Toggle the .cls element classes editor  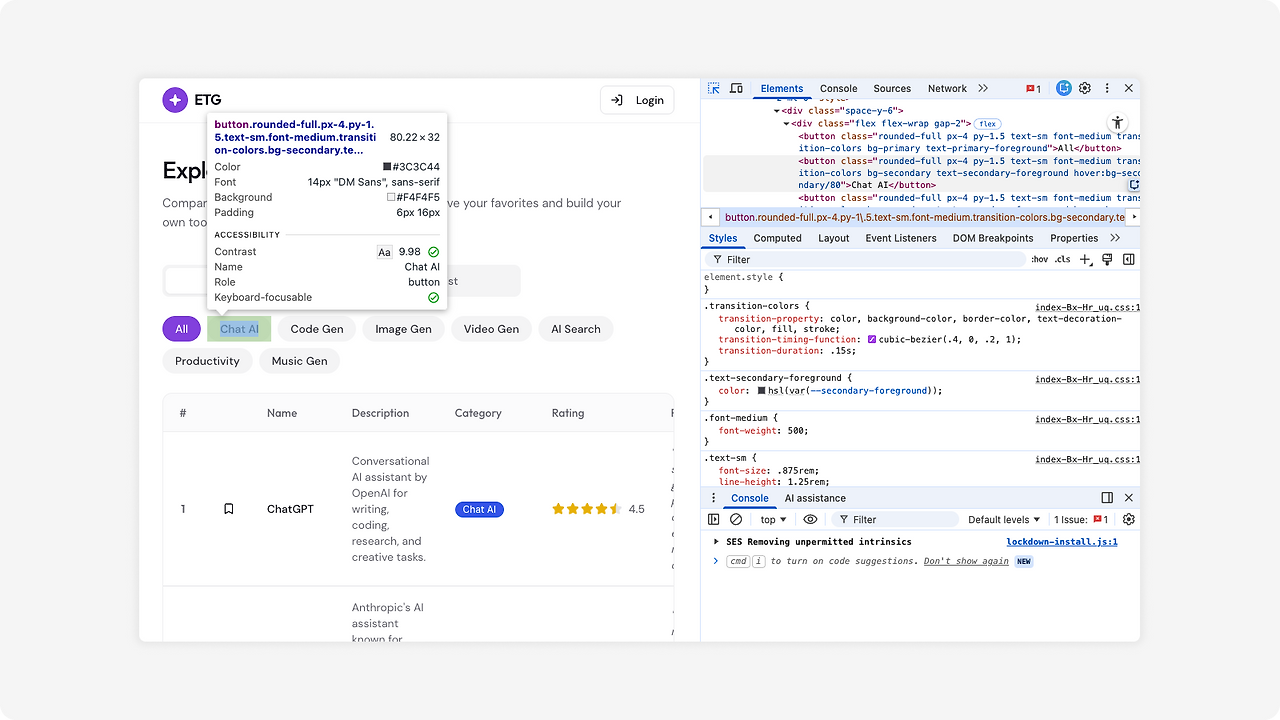pyautogui.click(x=1063, y=259)
